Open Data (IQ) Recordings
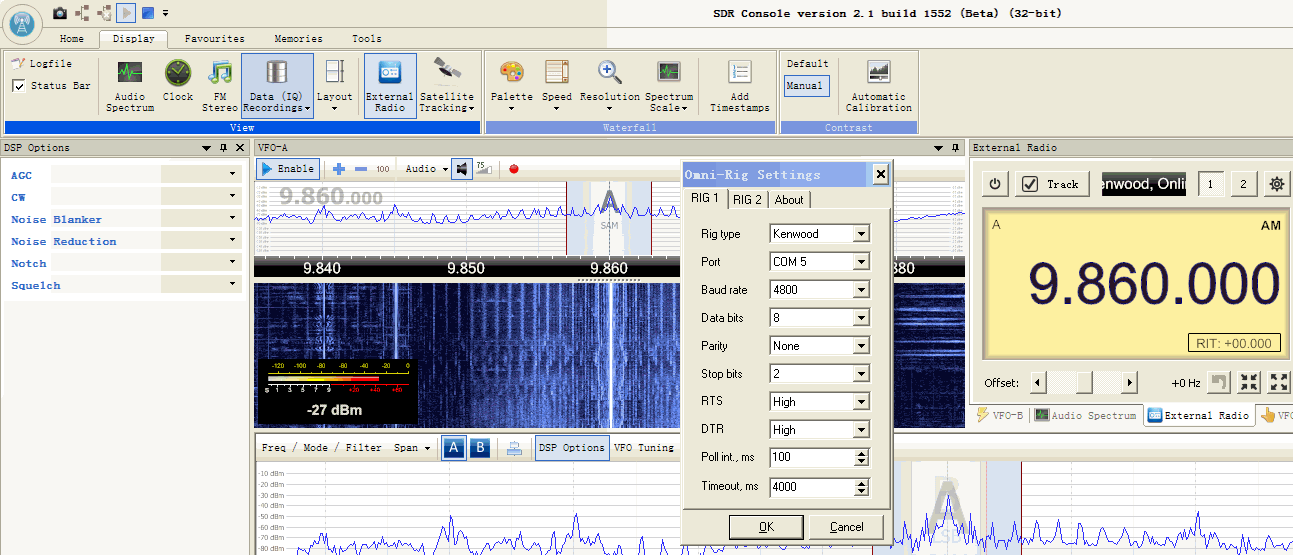The image size is (1293, 555). tap(277, 86)
